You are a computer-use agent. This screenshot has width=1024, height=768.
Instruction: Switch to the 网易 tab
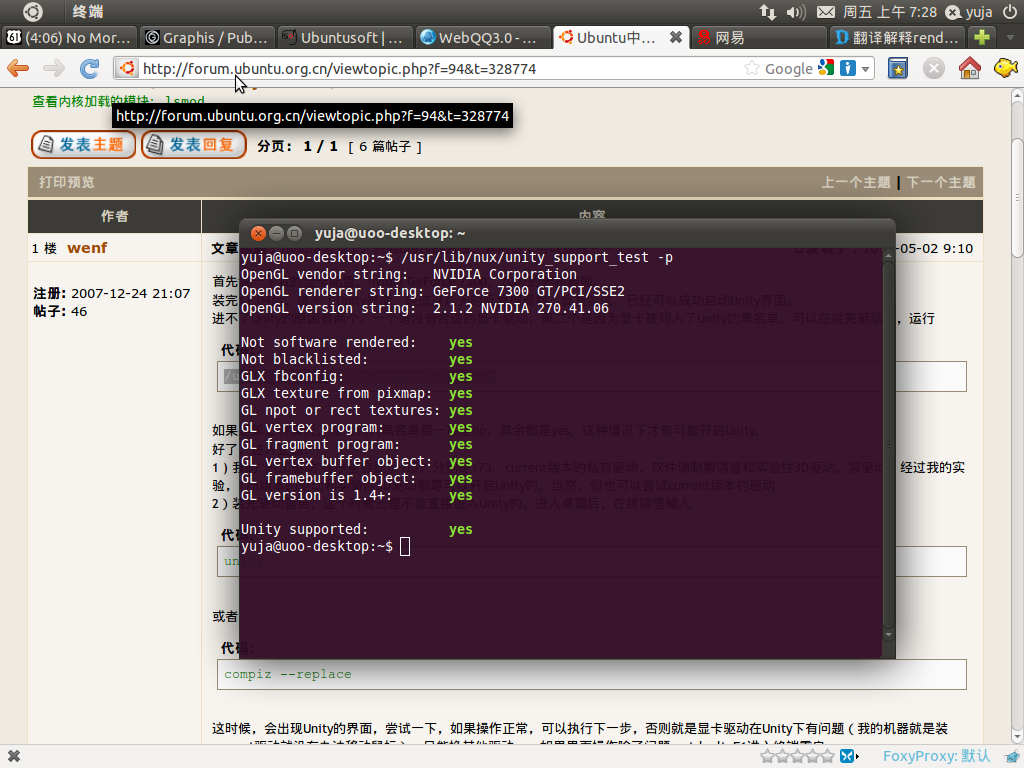760,37
